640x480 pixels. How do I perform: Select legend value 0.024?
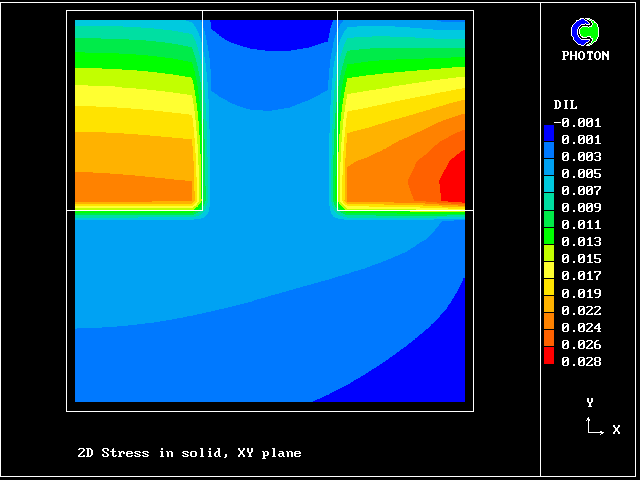point(581,327)
